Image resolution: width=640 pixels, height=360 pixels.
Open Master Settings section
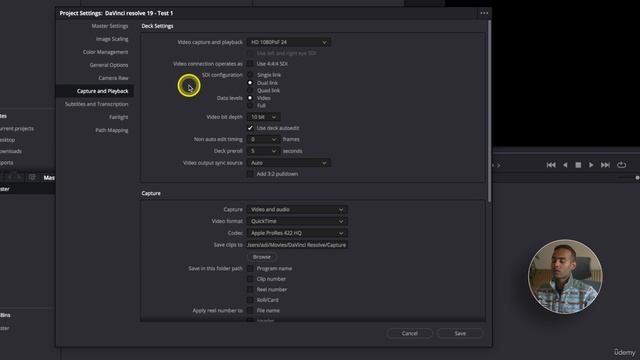[109, 26]
